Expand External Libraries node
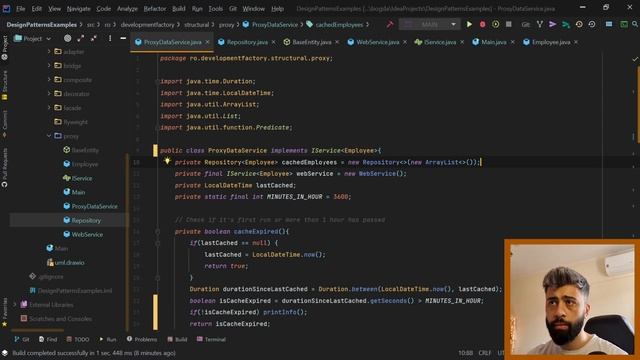The image size is (640, 360). [15, 304]
